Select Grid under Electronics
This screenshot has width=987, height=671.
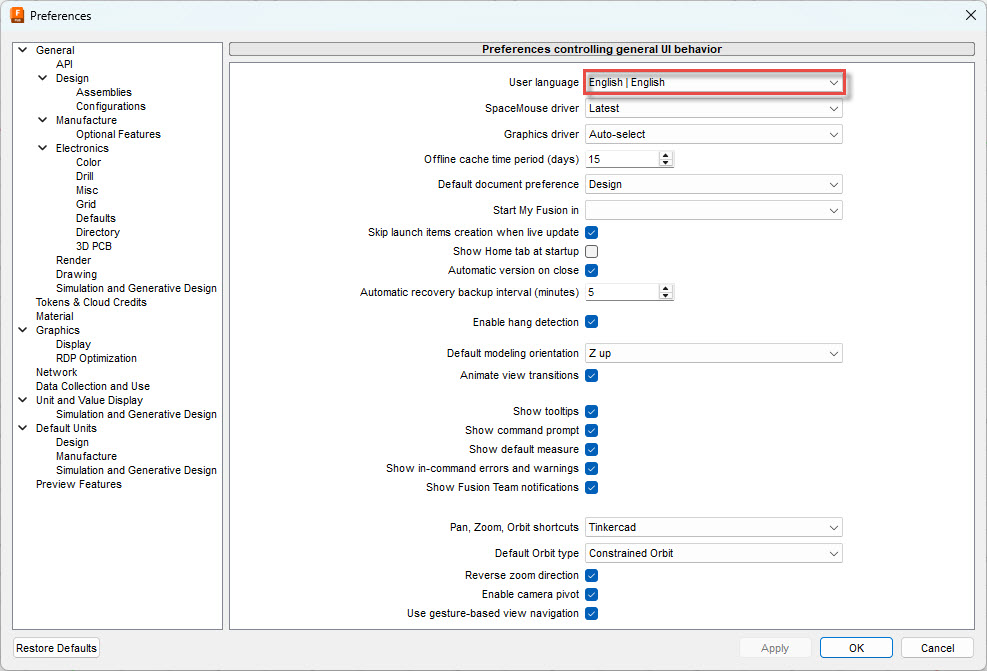tap(86, 204)
